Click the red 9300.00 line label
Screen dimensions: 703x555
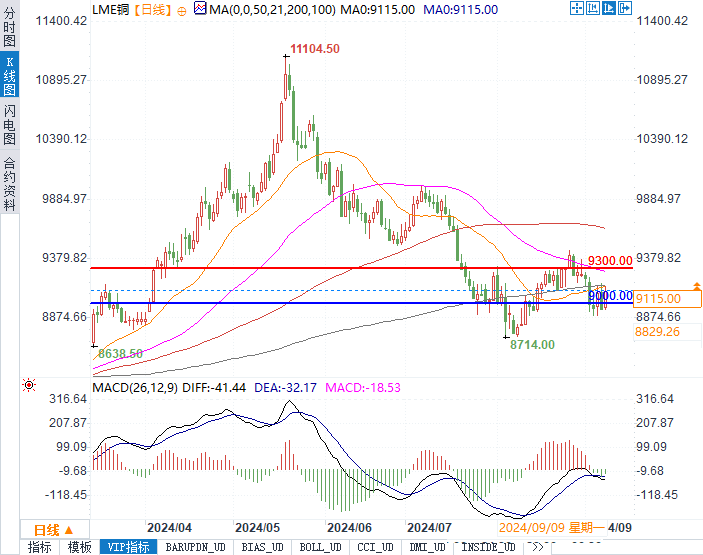click(x=610, y=260)
